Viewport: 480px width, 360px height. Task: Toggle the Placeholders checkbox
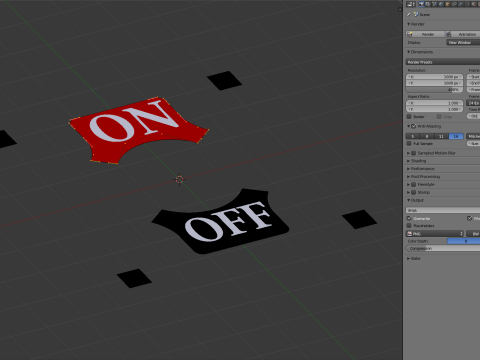(x=409, y=226)
